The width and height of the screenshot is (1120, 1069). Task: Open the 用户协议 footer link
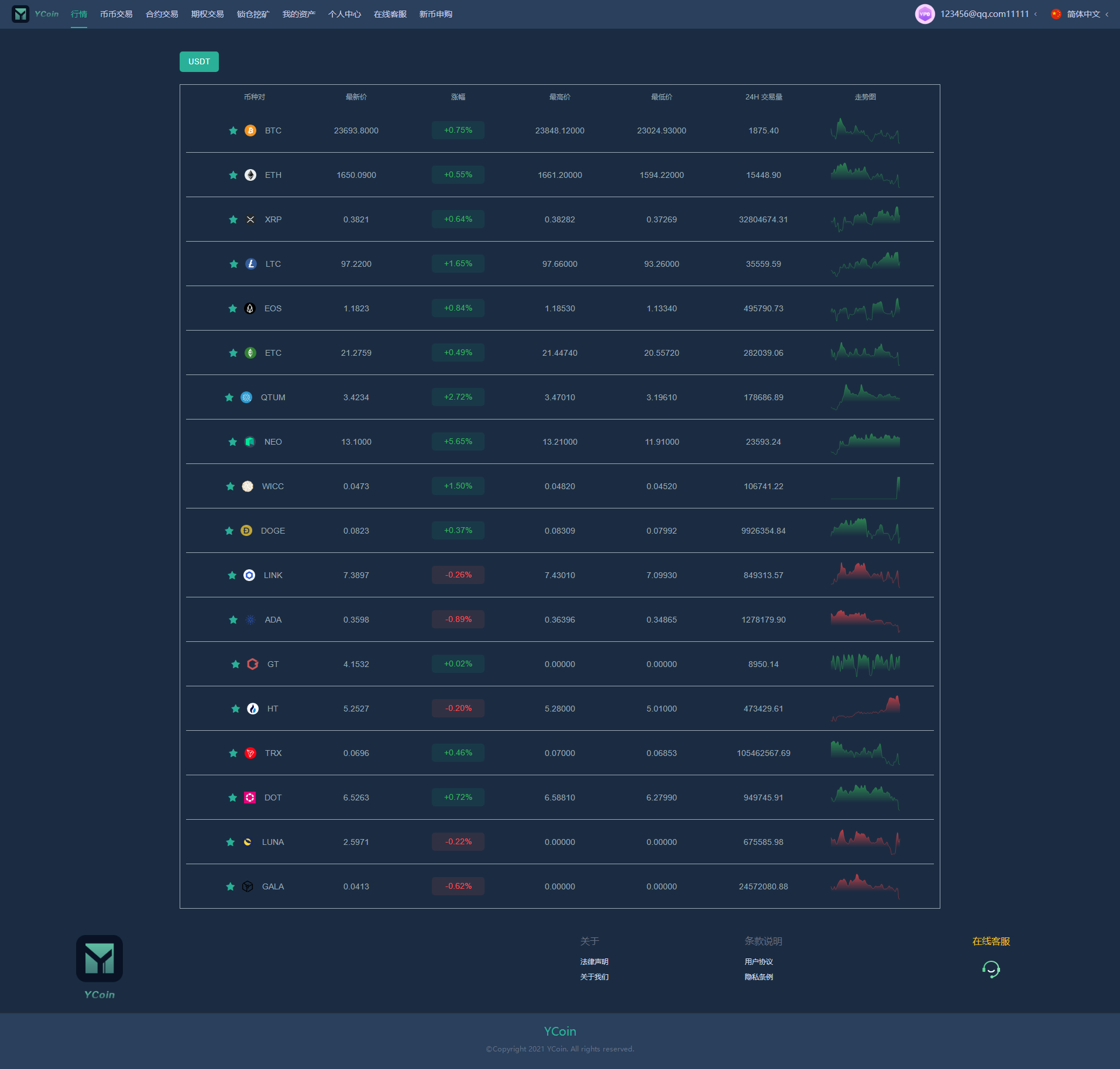[758, 961]
